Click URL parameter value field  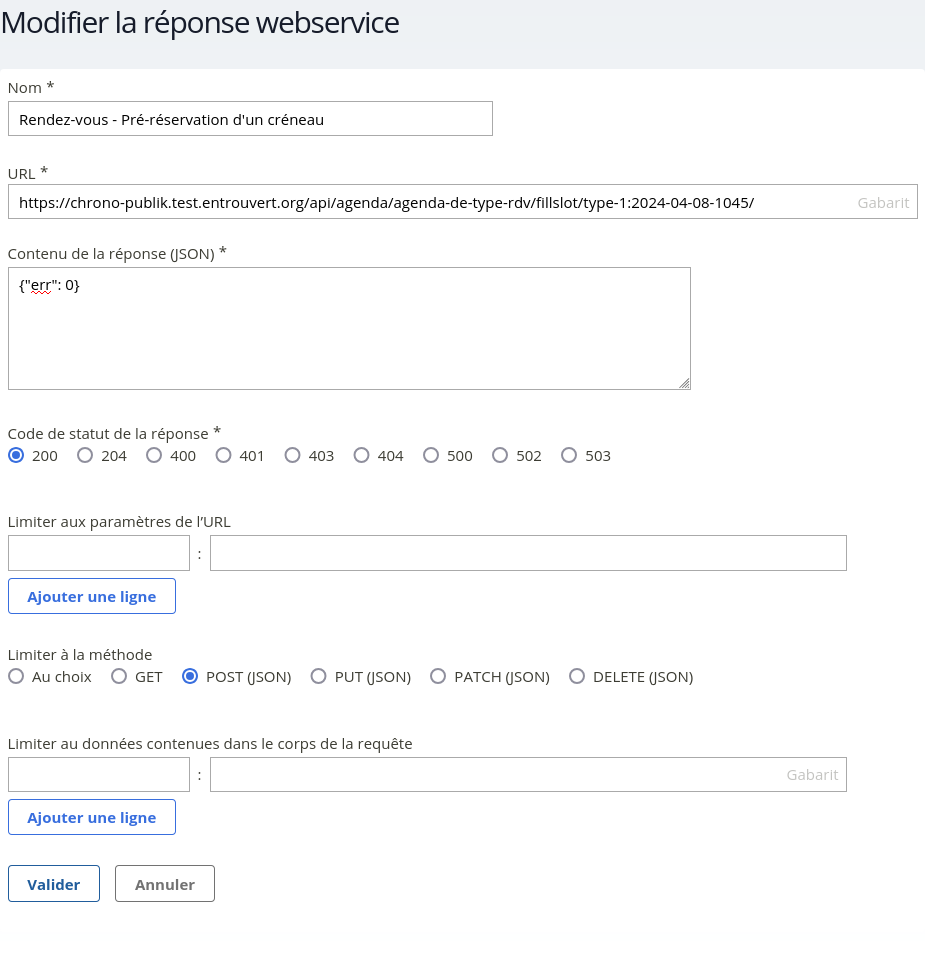tap(528, 553)
